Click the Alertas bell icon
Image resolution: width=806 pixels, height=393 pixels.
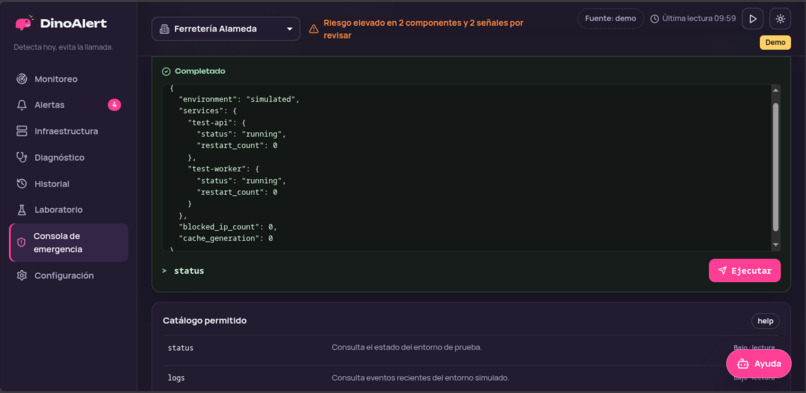tap(22, 105)
